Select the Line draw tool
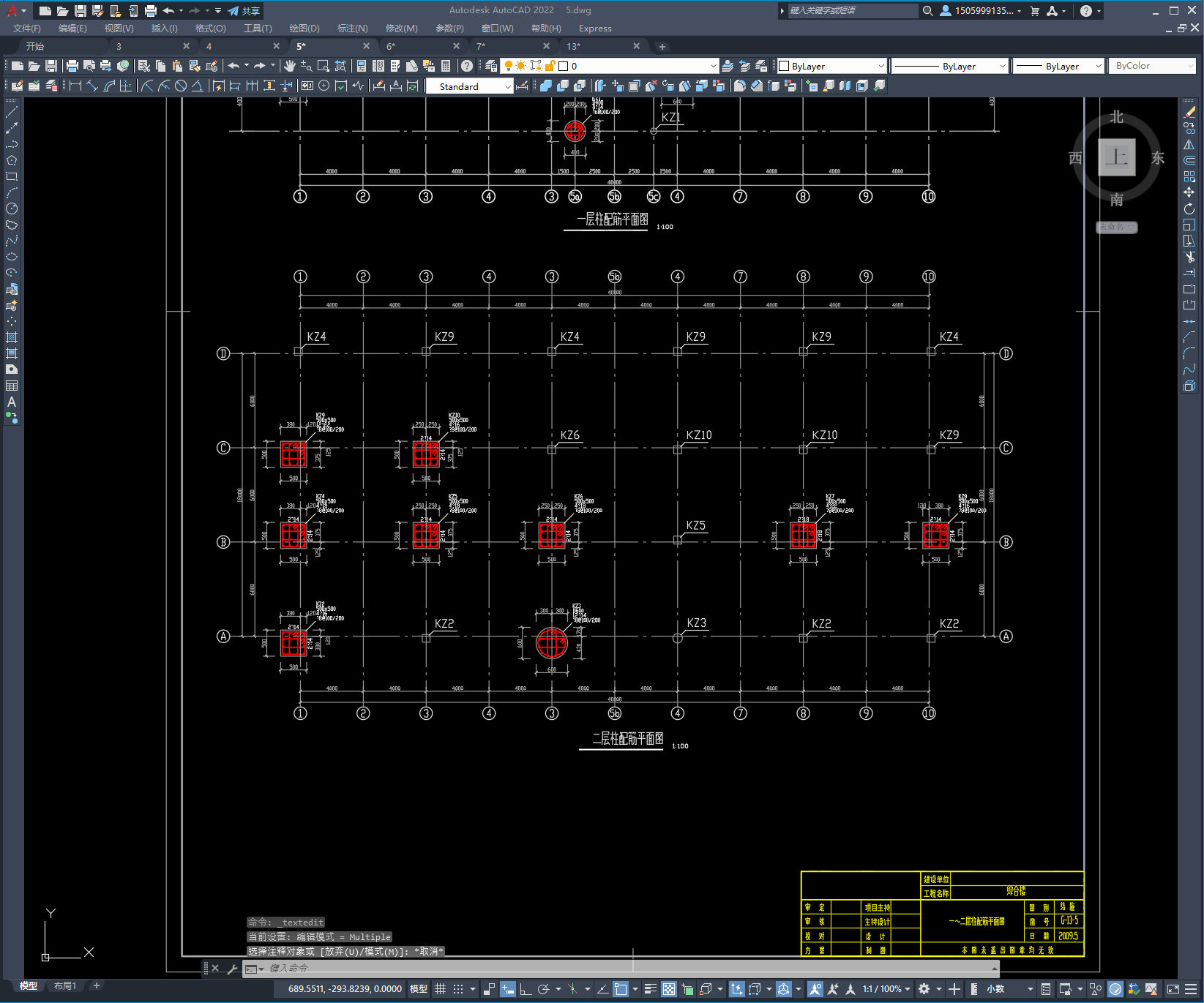Screen dimensions: 1204x1003 [12, 112]
